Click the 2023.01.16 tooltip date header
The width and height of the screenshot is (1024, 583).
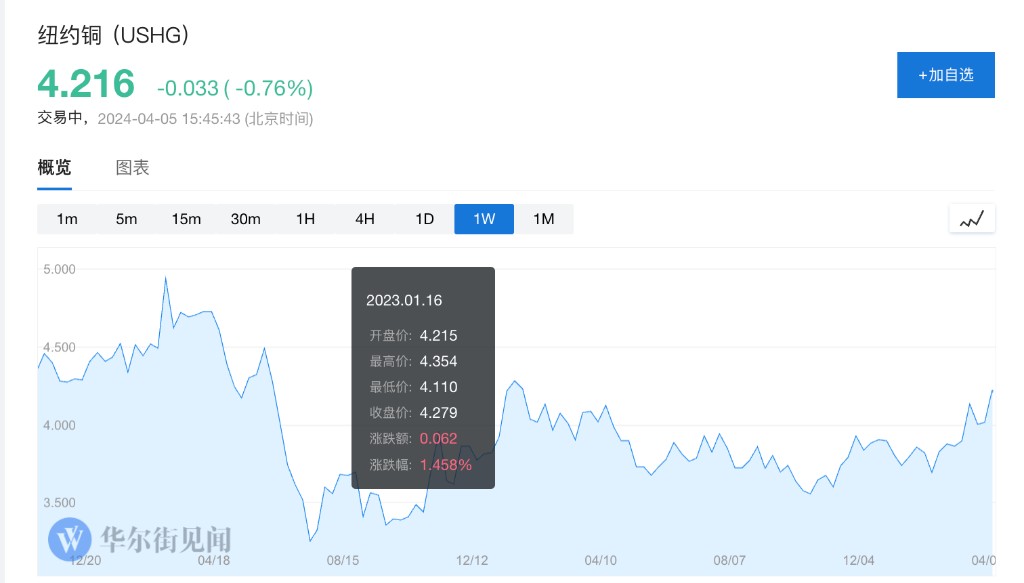pyautogui.click(x=404, y=300)
